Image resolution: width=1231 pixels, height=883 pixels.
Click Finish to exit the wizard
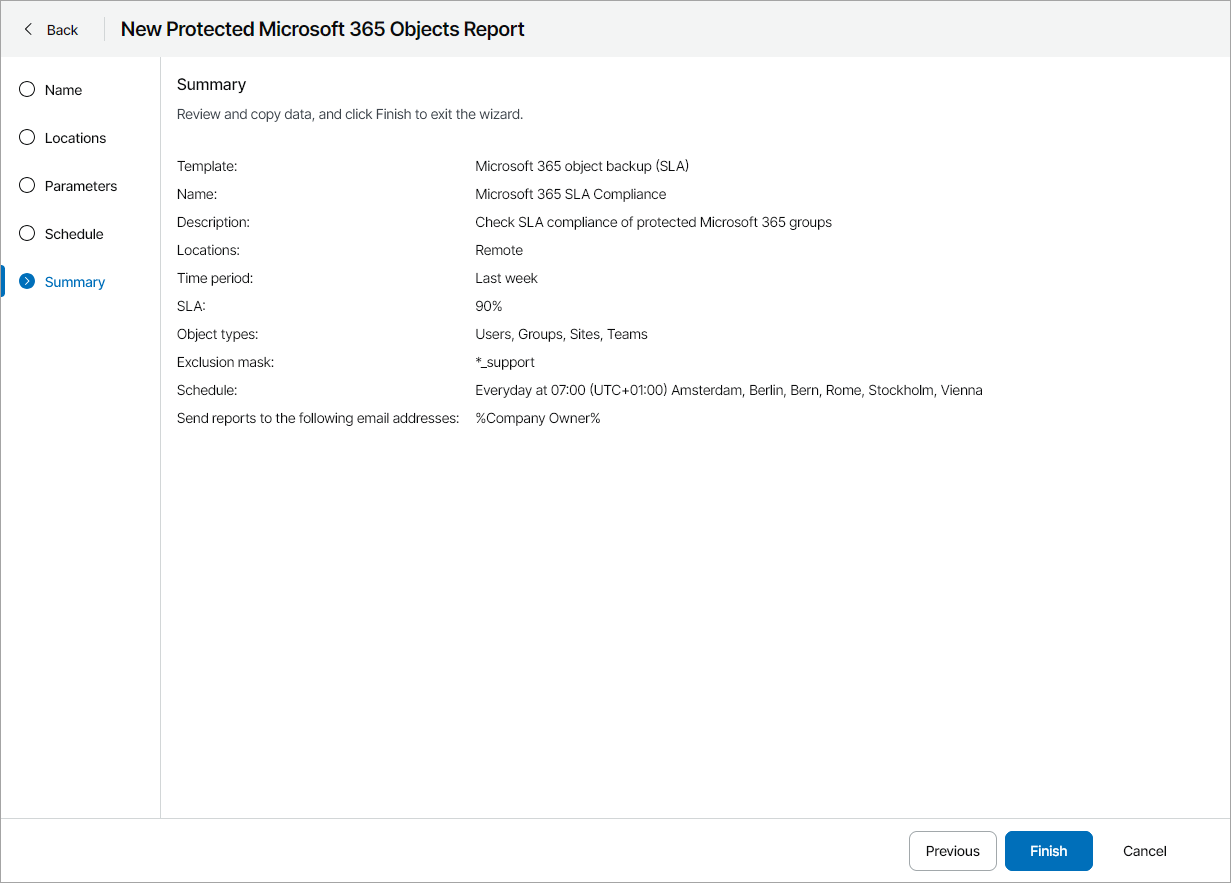[1048, 851]
